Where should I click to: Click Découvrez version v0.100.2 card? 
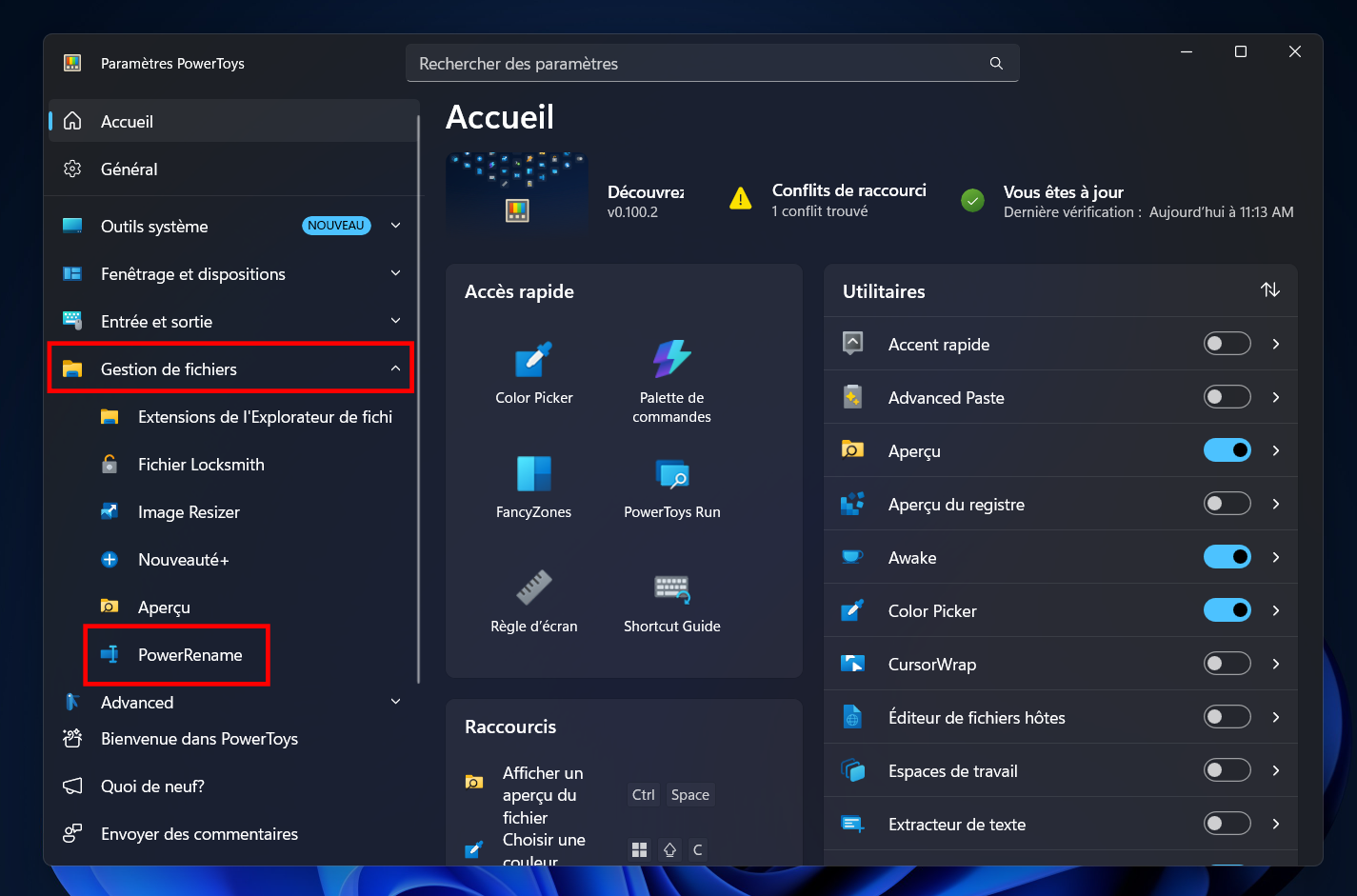[x=646, y=201]
